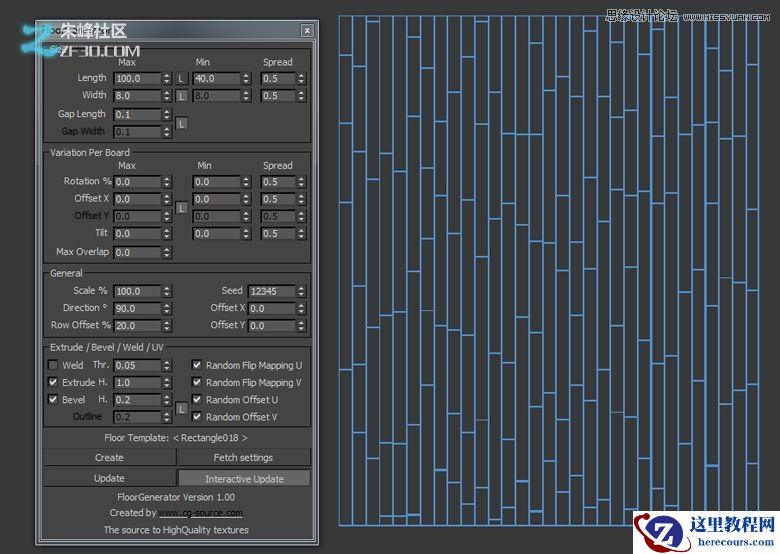Click the Update button

pos(109,478)
